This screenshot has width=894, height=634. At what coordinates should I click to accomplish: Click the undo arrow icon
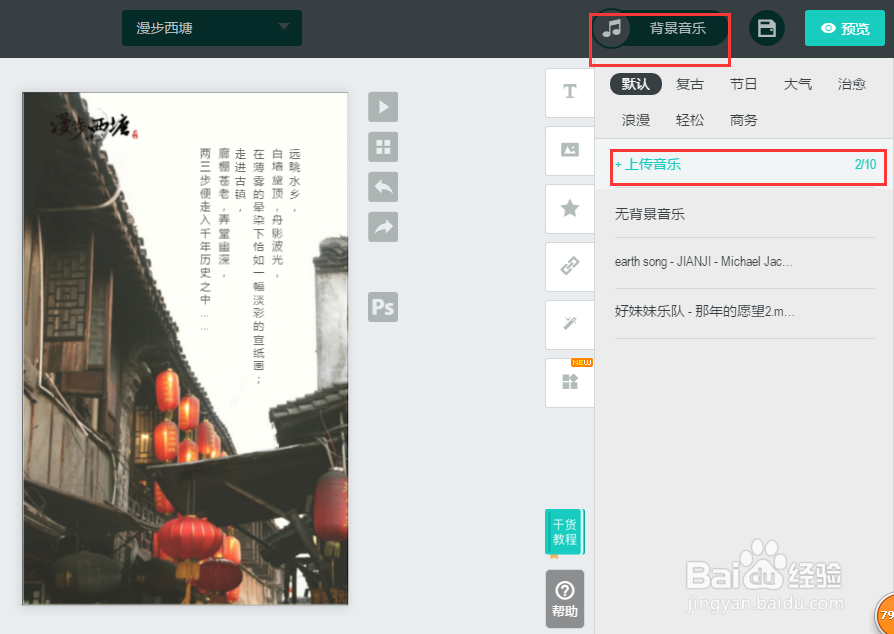[383, 187]
